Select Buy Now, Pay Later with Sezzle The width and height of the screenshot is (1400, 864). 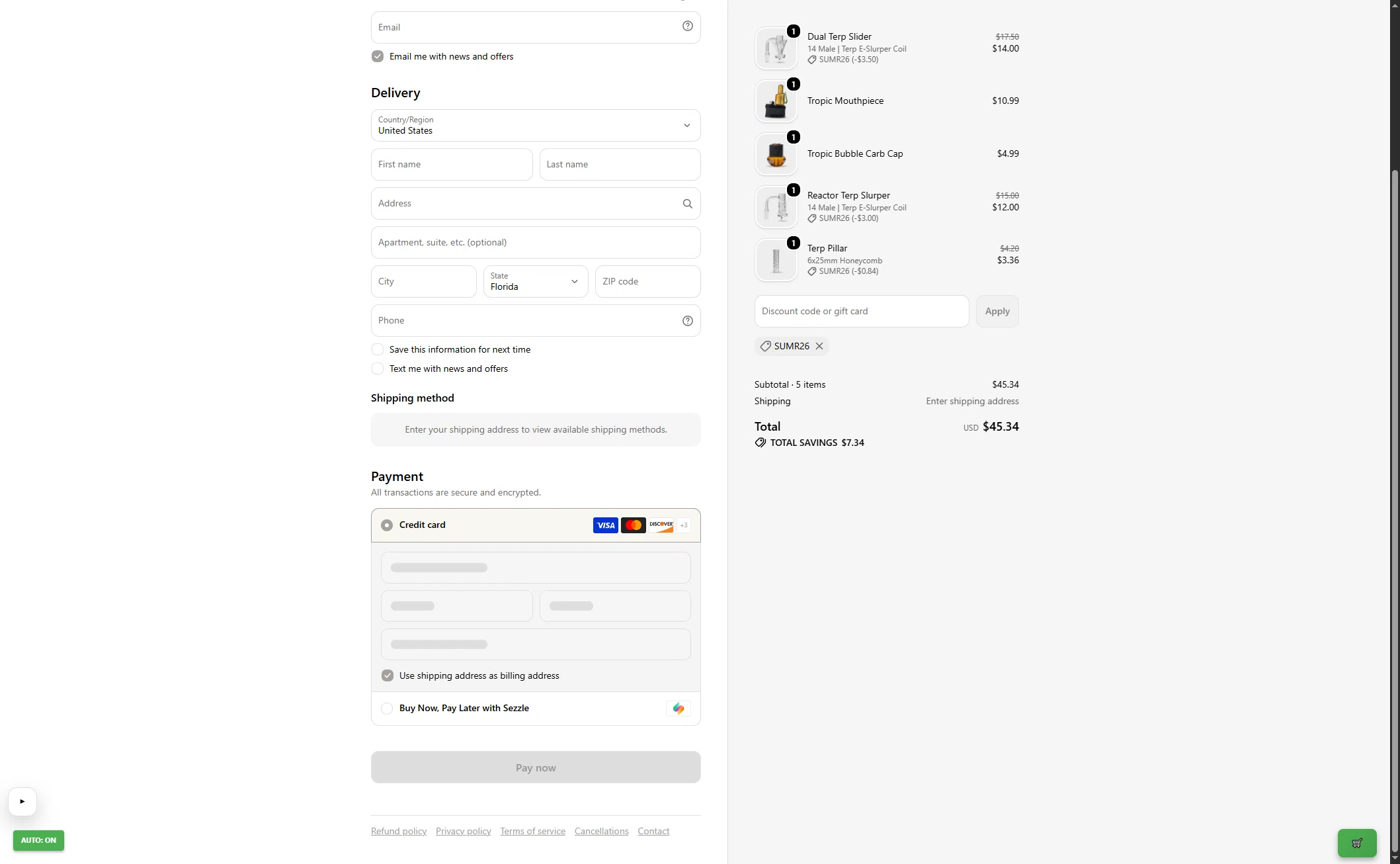(x=387, y=709)
